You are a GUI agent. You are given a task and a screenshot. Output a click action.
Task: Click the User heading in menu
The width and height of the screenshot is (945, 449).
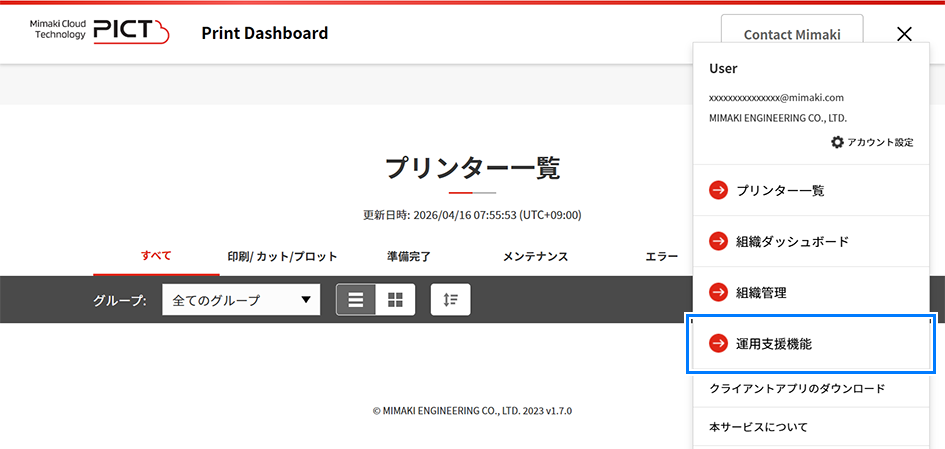click(723, 69)
